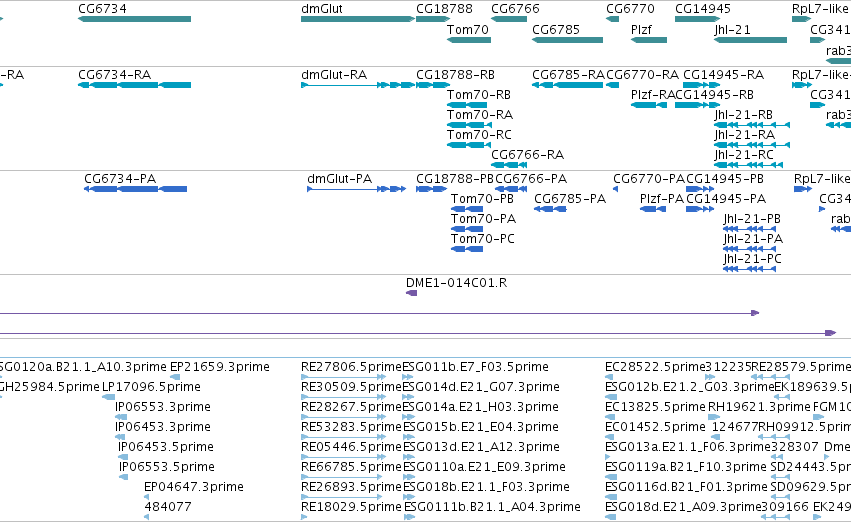Click the Tom70-RB transcript label

[479, 94]
